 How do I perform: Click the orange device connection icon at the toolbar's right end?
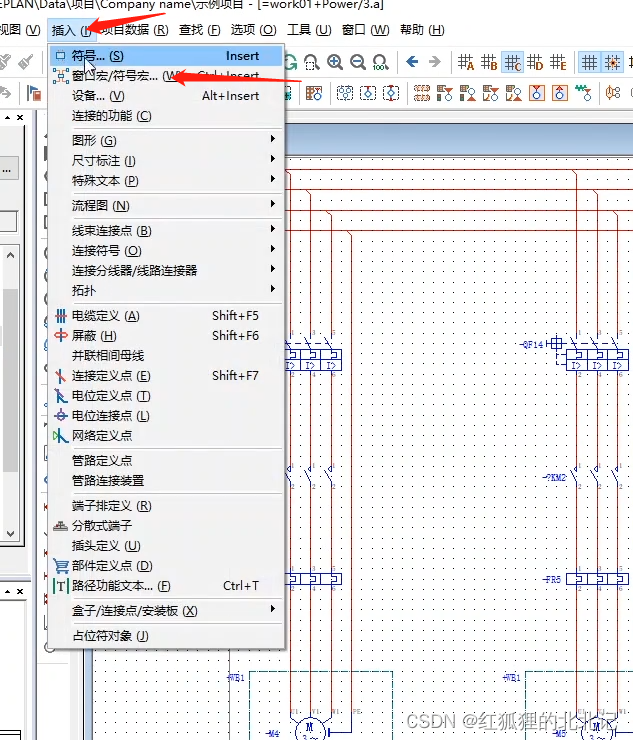613,93
